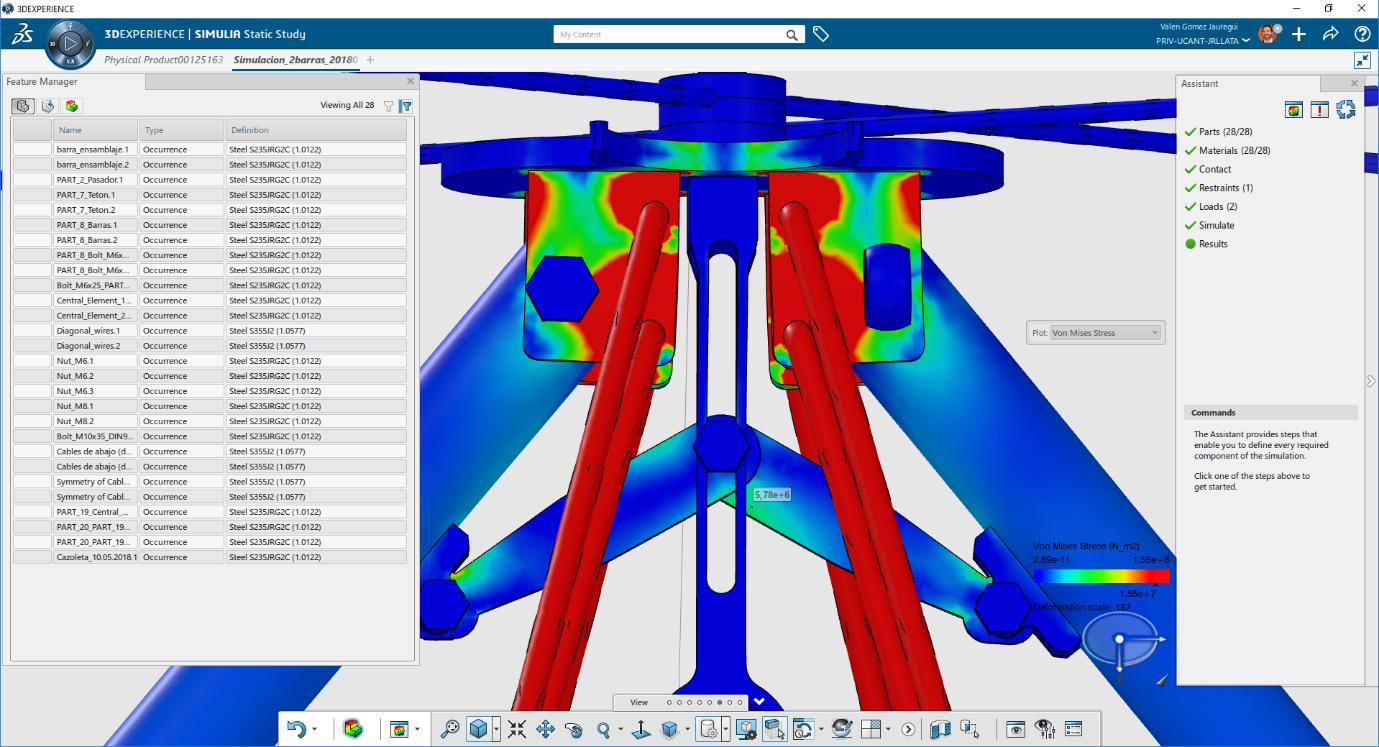The image size is (1379, 747).
Task: Click the Loads (2) step
Action: click(1218, 206)
